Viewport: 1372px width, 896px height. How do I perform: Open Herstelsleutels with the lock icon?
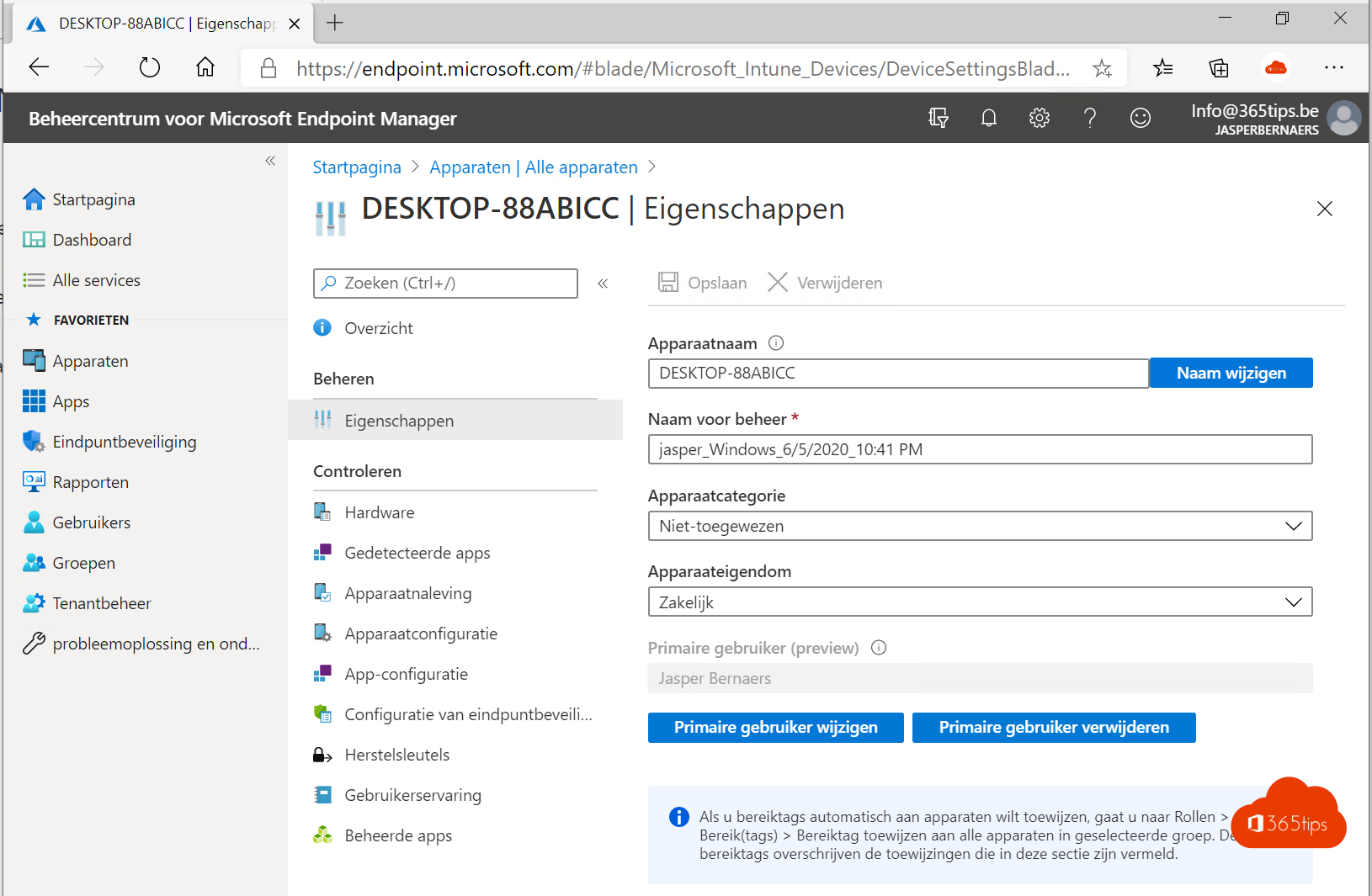(323, 755)
